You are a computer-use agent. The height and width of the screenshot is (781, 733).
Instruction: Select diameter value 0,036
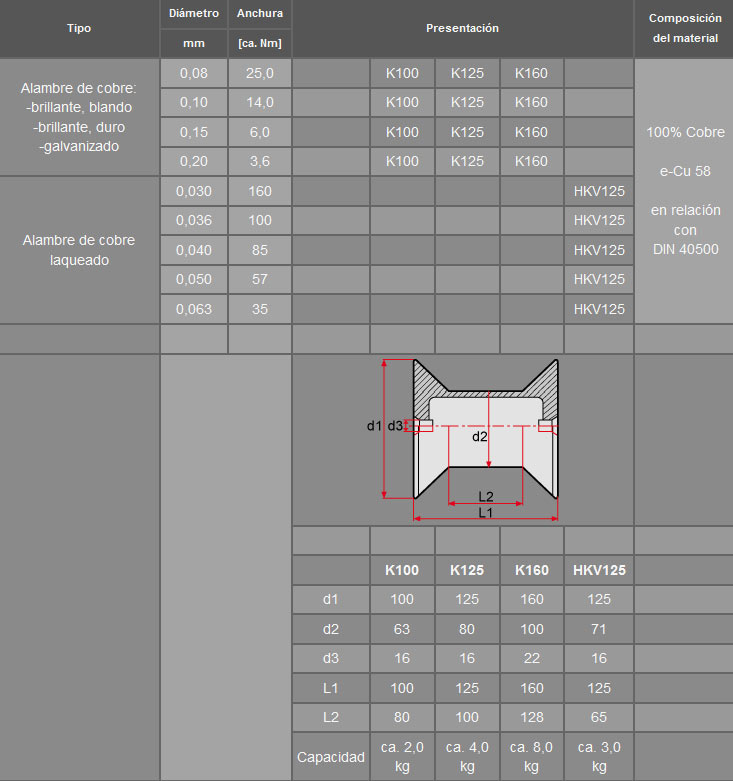(194, 220)
